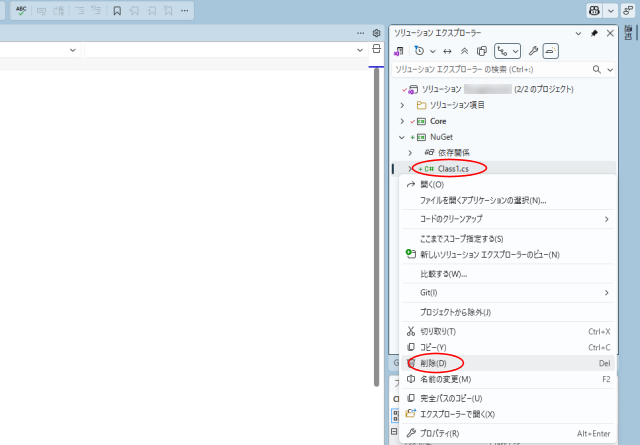This screenshot has width=640, height=445.
Task: Click Sync with Active Document arrows
Action: pyautogui.click(x=447, y=50)
